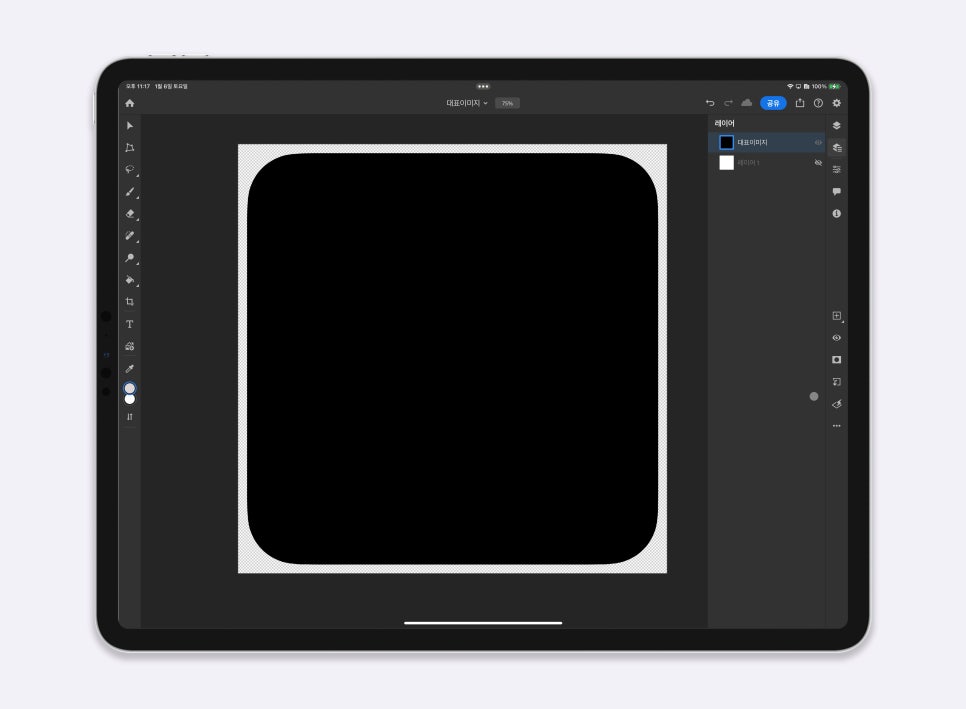Open more layer actions ellipsis
Image resolution: width=966 pixels, height=709 pixels.
click(x=837, y=426)
